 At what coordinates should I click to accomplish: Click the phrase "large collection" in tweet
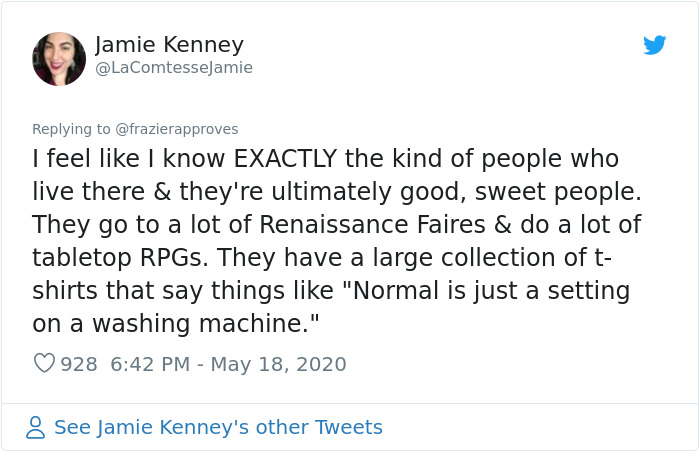[443, 259]
